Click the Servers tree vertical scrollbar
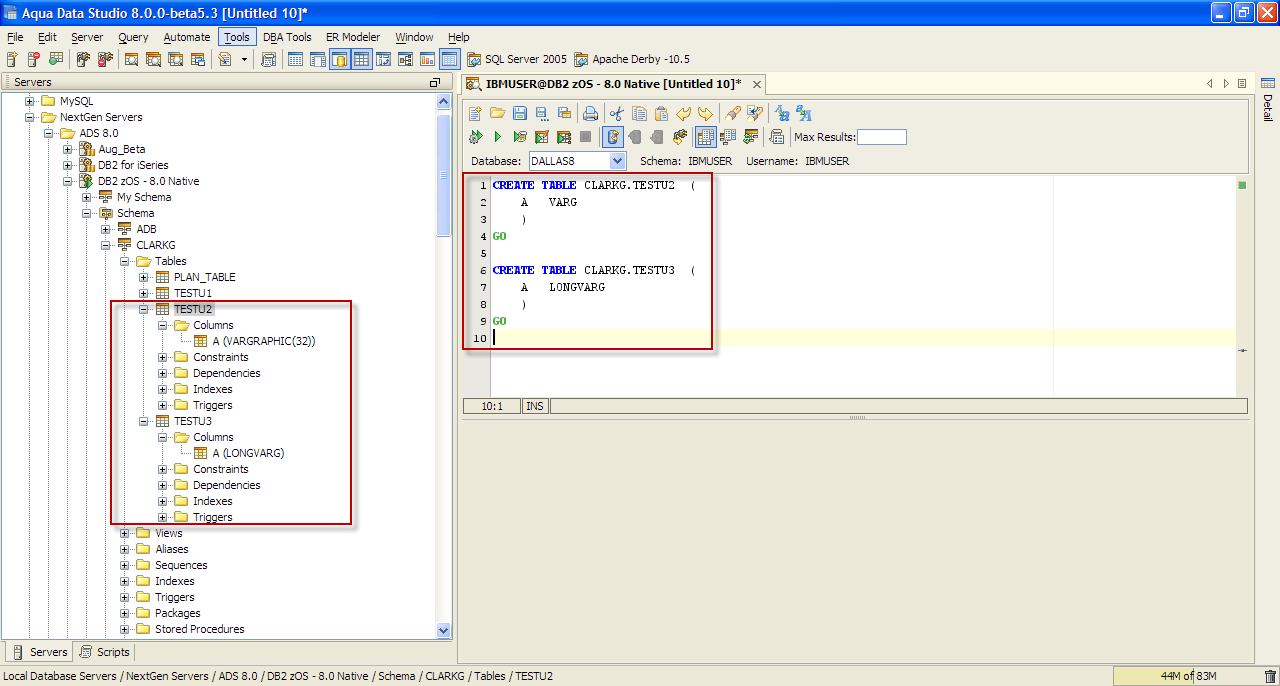Screen dimensions: 1280x686 tap(444, 175)
